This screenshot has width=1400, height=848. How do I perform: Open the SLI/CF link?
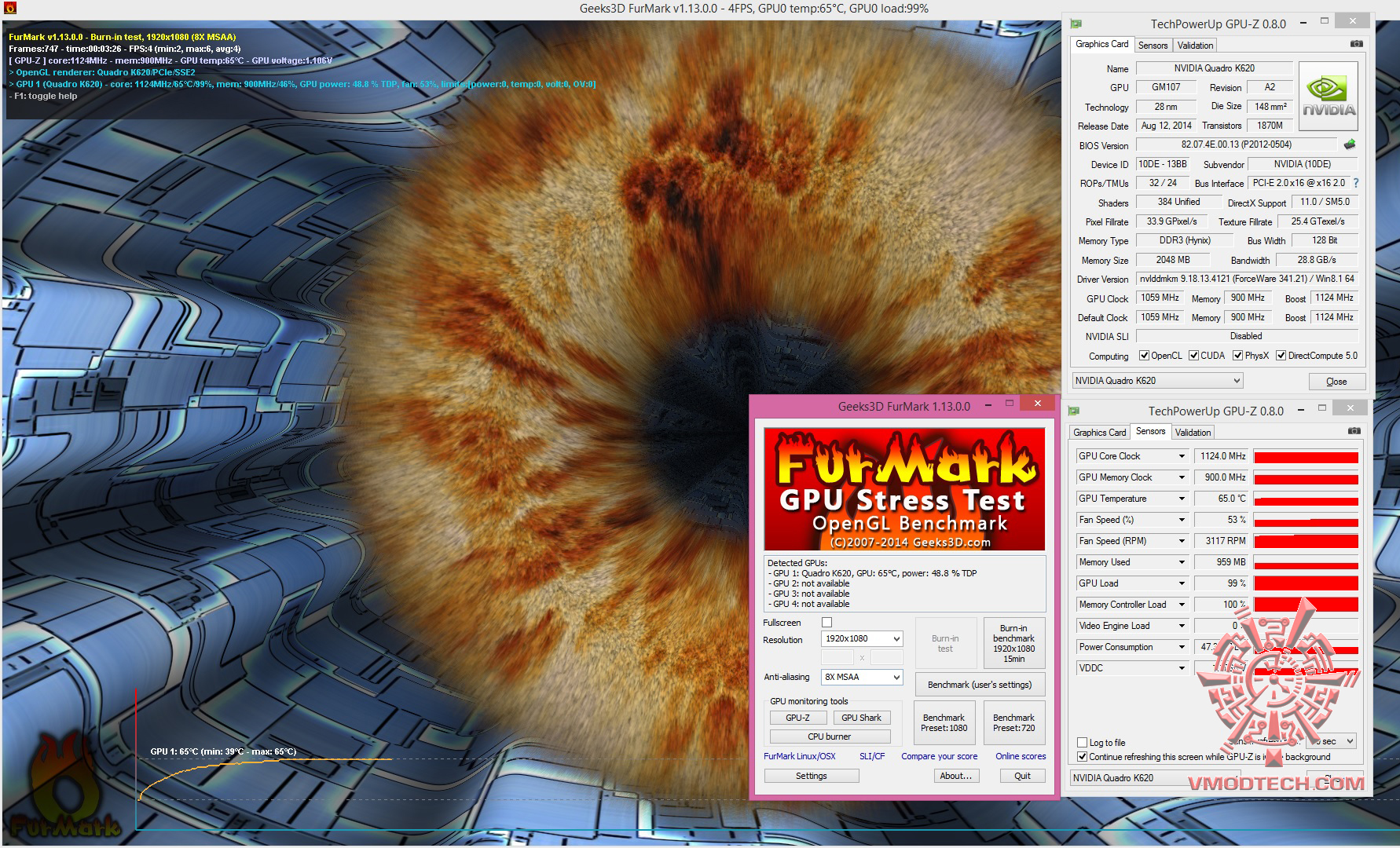[x=872, y=756]
